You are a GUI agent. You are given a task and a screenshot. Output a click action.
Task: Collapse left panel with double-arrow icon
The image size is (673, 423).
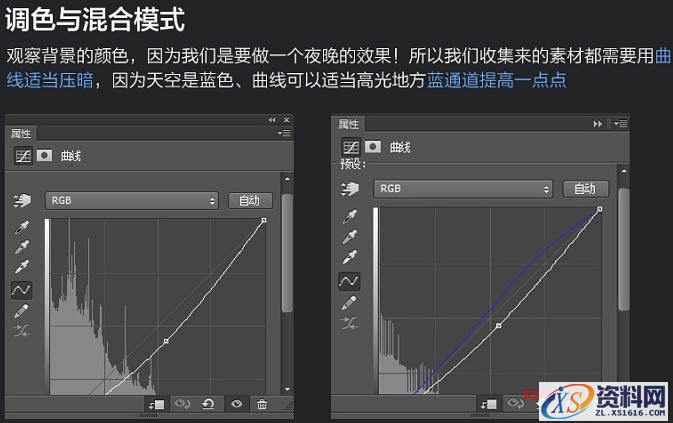point(272,120)
